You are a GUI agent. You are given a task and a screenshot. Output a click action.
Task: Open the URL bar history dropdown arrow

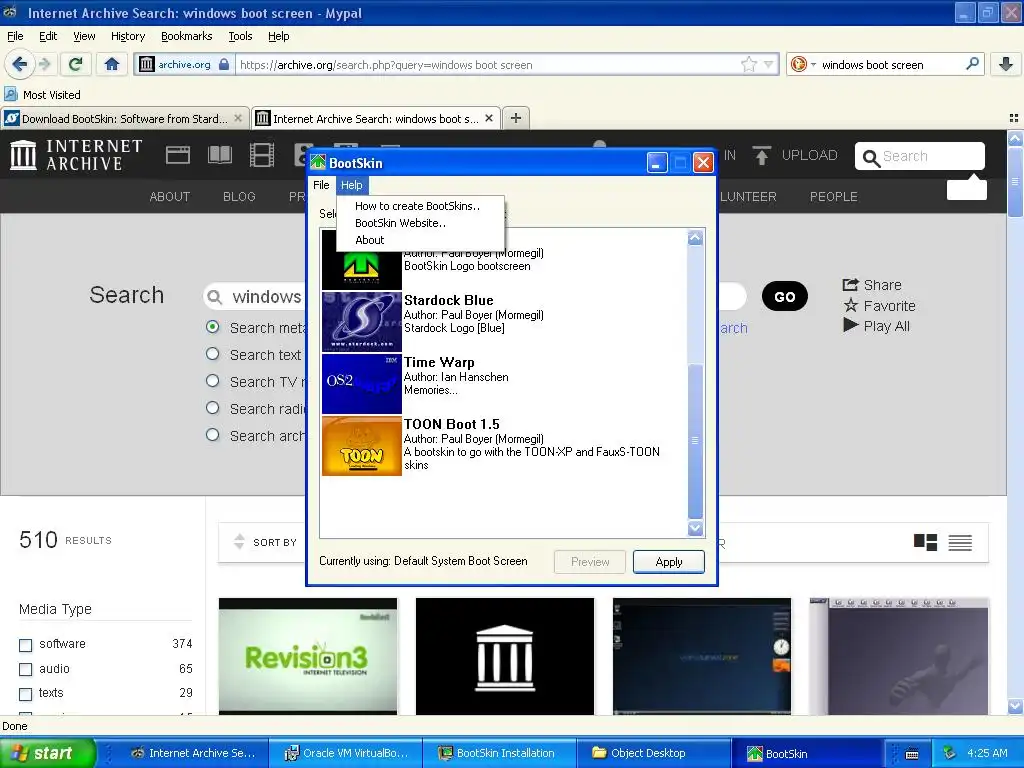(769, 64)
